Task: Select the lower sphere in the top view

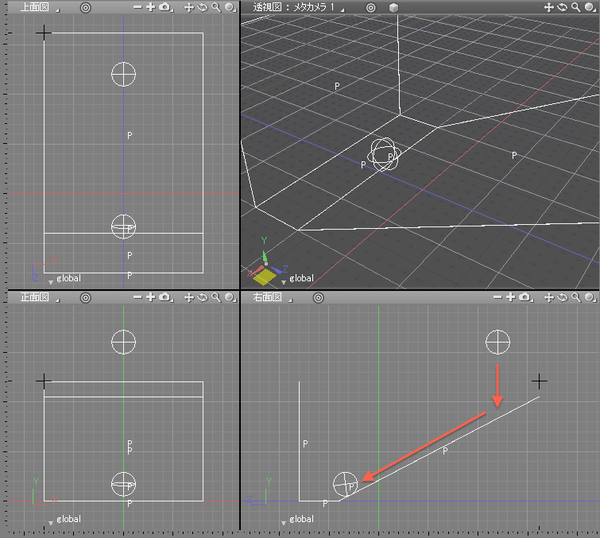Action: click(124, 227)
